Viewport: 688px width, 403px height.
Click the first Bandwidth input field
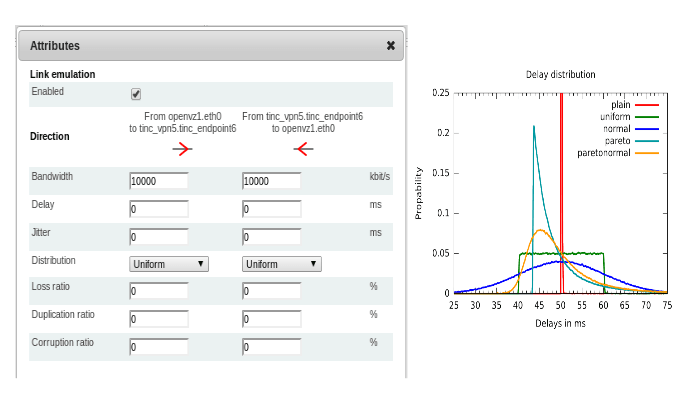point(159,181)
